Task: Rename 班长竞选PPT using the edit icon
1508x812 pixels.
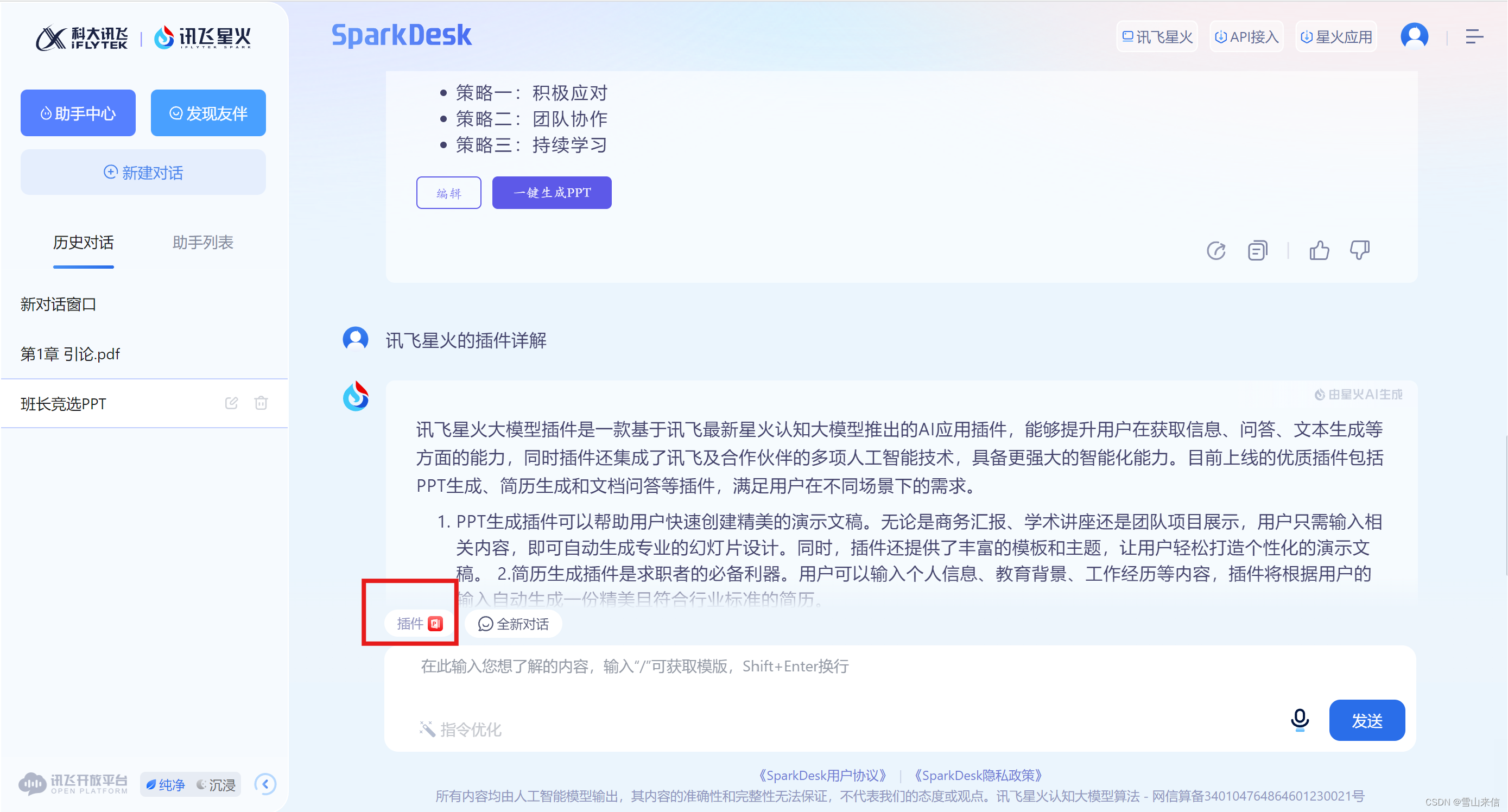Action: pos(231,403)
